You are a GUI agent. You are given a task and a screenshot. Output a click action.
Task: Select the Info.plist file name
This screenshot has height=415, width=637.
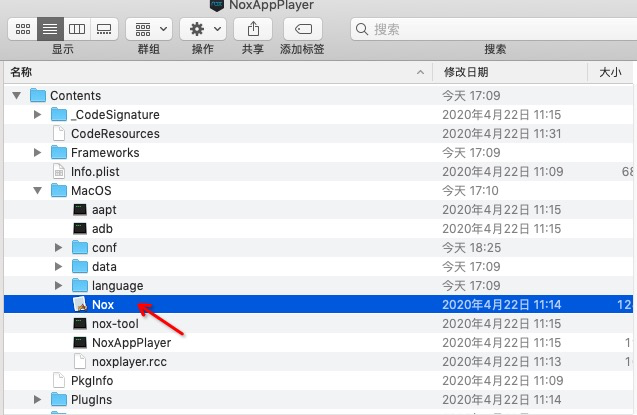pos(95,172)
